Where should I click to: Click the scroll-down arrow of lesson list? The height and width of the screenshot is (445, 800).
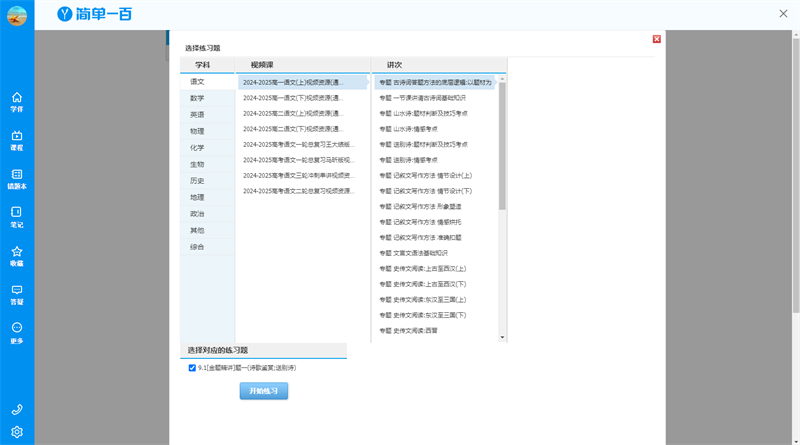pyautogui.click(x=502, y=338)
